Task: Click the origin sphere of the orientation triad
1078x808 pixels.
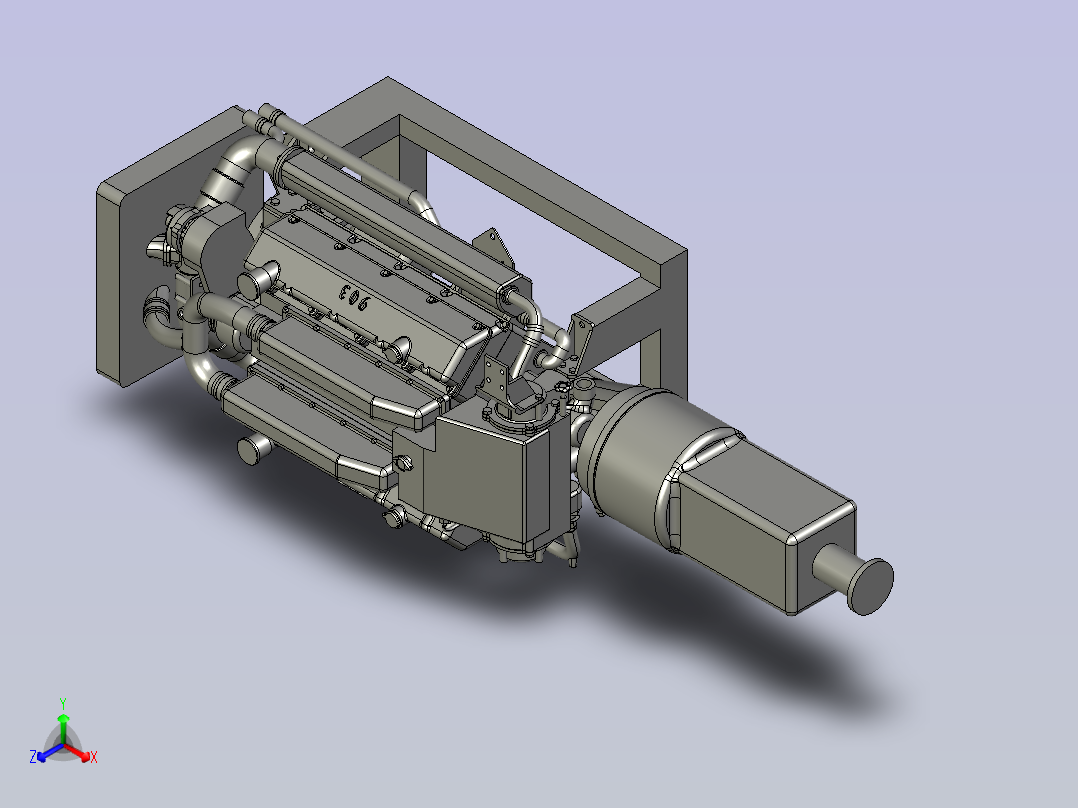Action: [64, 744]
